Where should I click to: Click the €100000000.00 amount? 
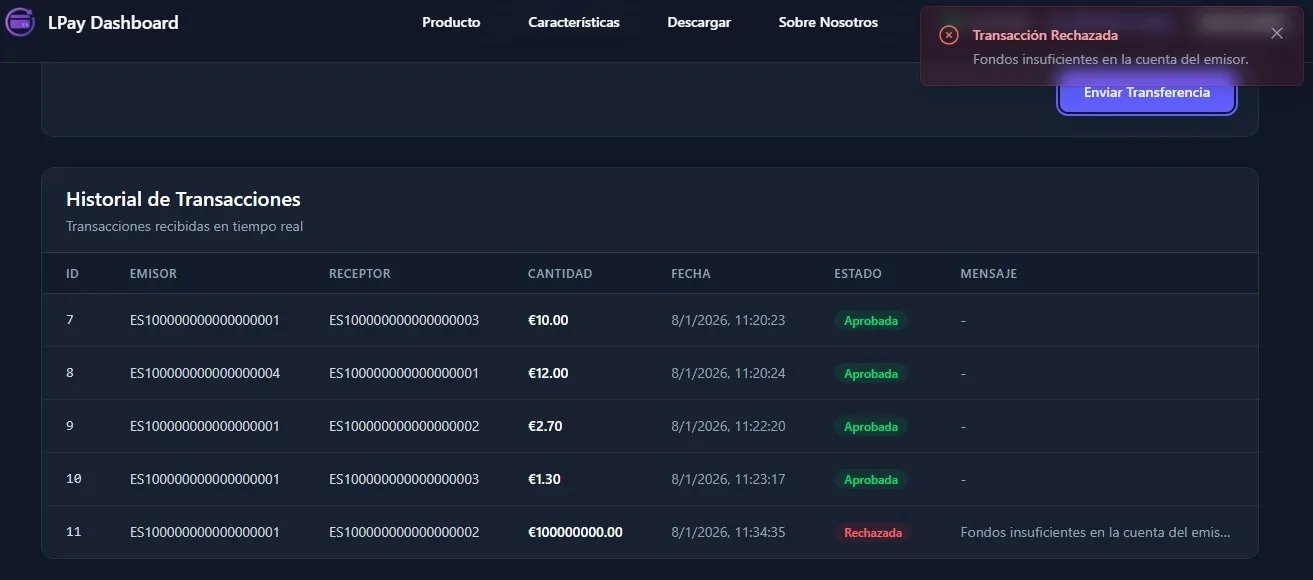click(575, 532)
